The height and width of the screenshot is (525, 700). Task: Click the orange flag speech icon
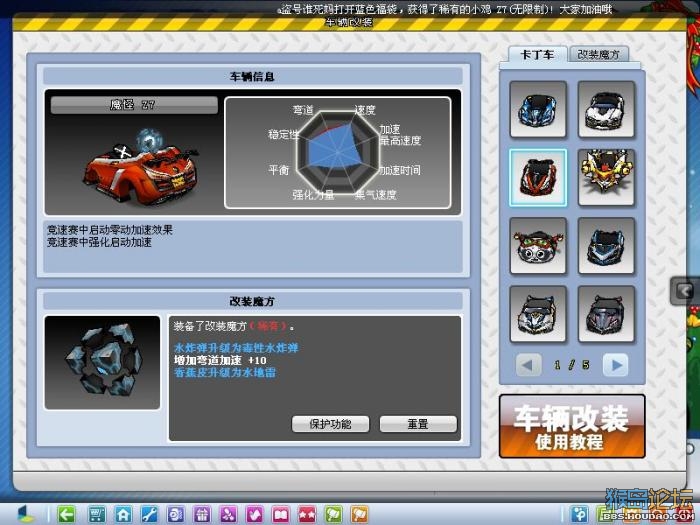(x=360, y=514)
